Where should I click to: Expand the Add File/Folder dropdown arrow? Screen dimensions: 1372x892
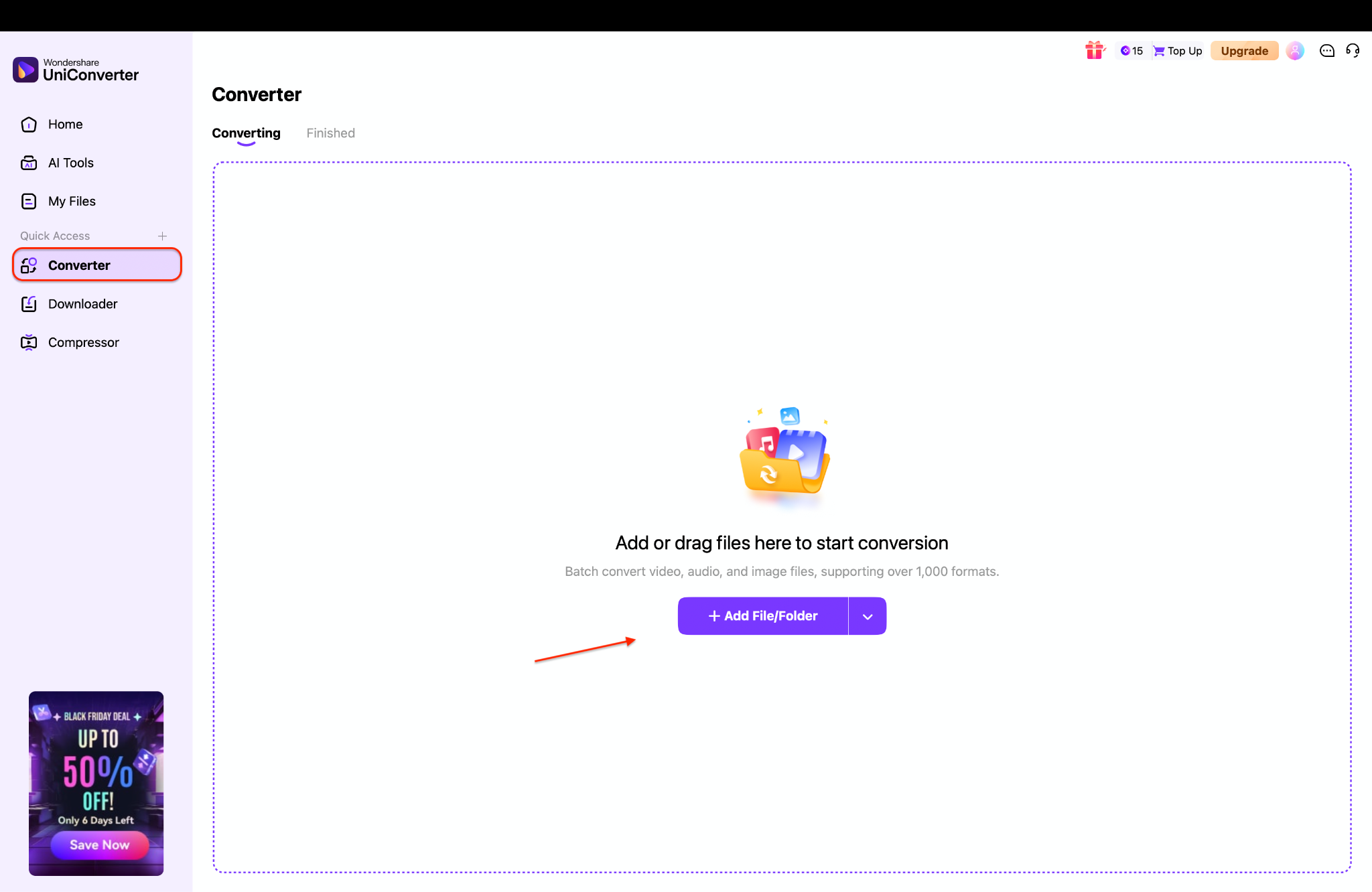point(867,615)
